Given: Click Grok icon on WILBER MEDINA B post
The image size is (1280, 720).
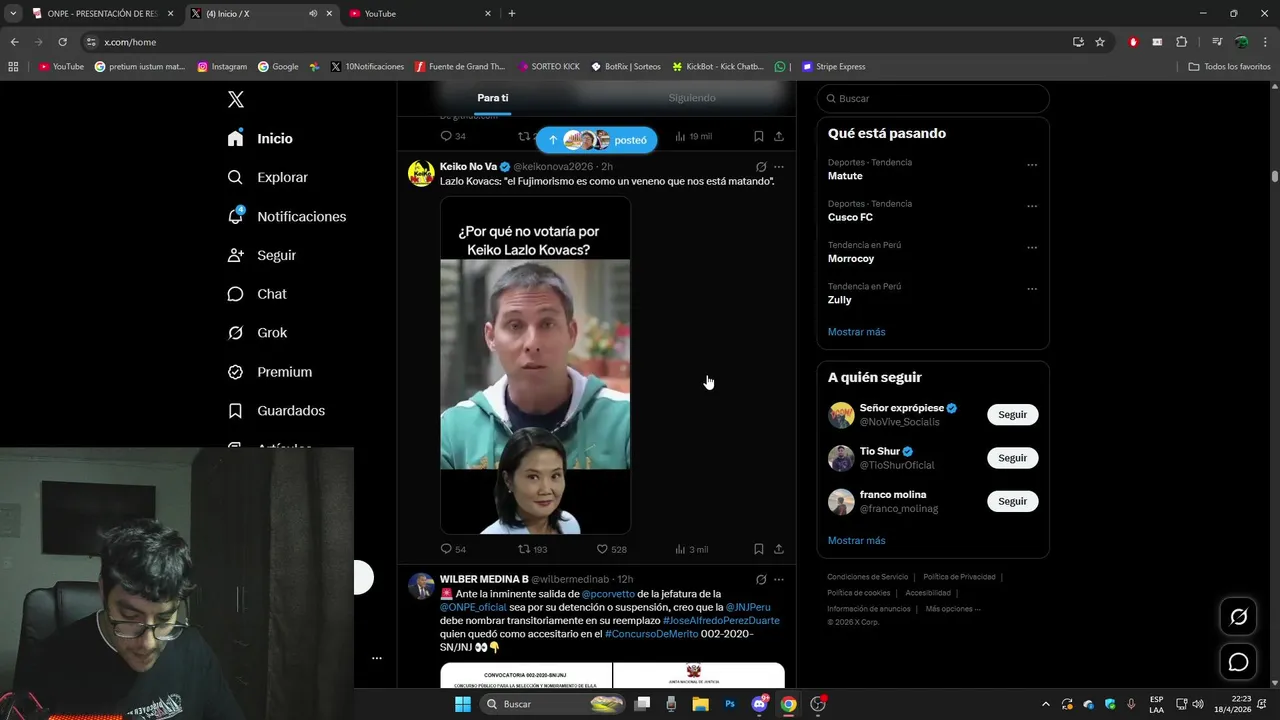Looking at the screenshot, I should 760,579.
